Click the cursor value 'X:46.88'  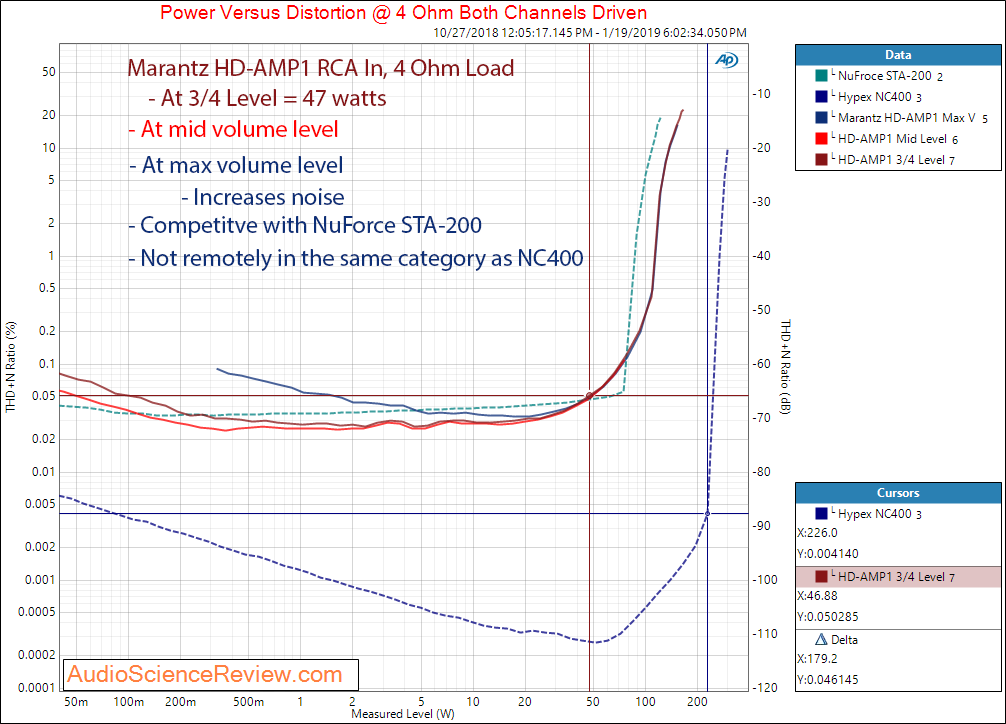[x=817, y=596]
